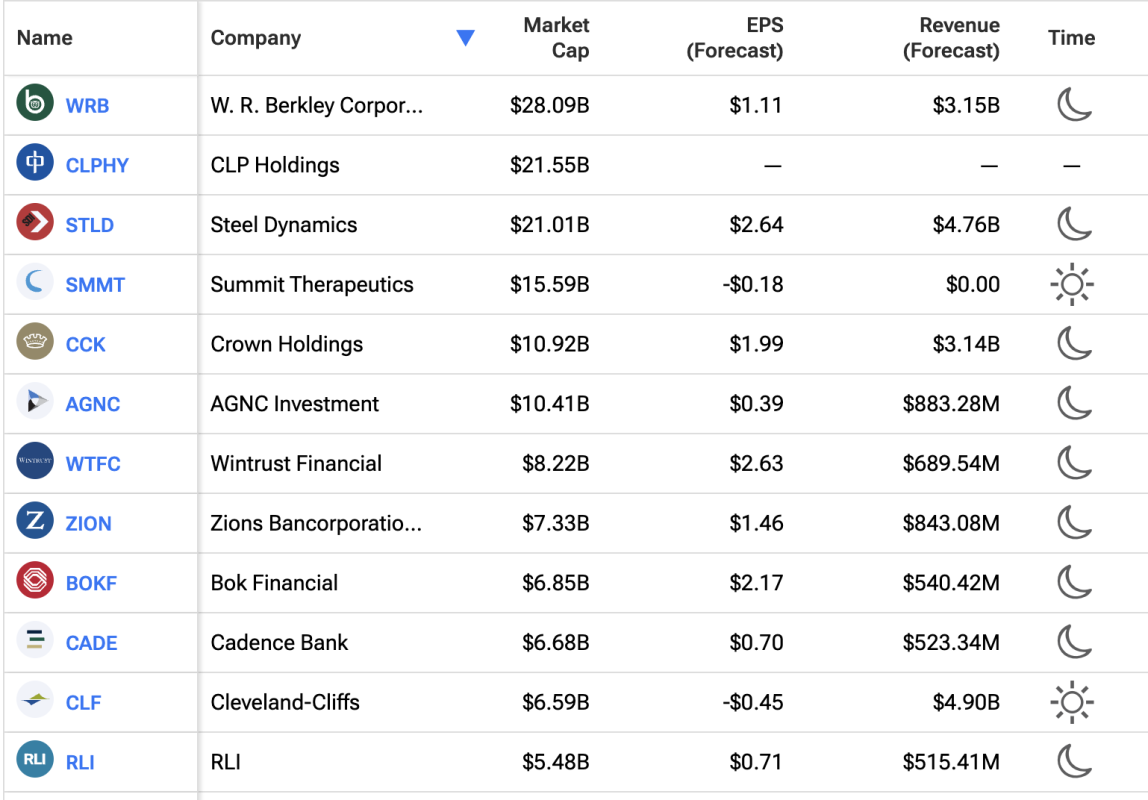Image resolution: width=1148 pixels, height=800 pixels.
Task: Open the CADE ticker link
Action: [92, 643]
